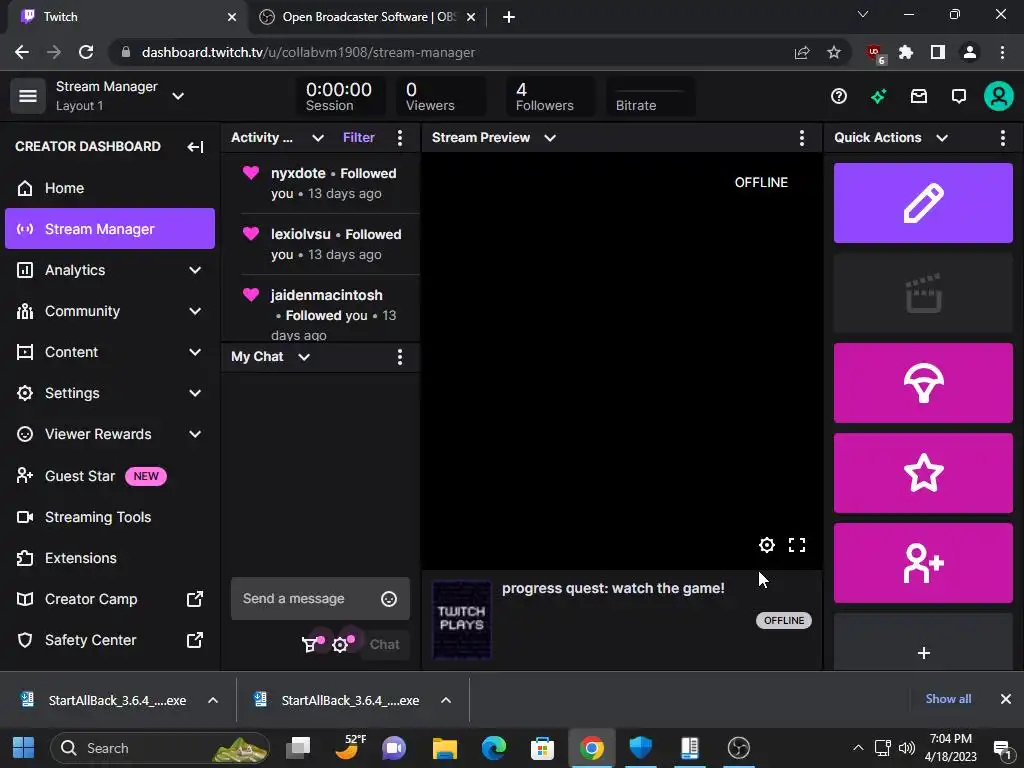Open Microsoft Edge from the taskbar
The image size is (1024, 768).
click(x=494, y=748)
